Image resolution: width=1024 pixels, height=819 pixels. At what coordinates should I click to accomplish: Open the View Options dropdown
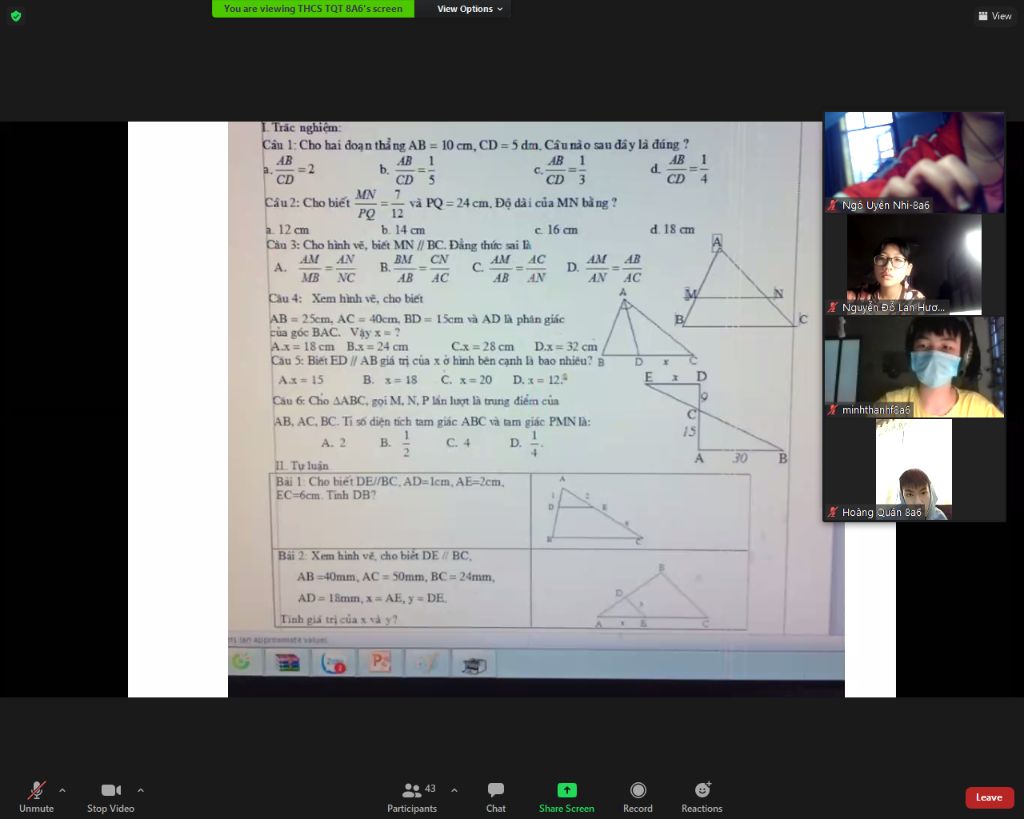[x=470, y=8]
